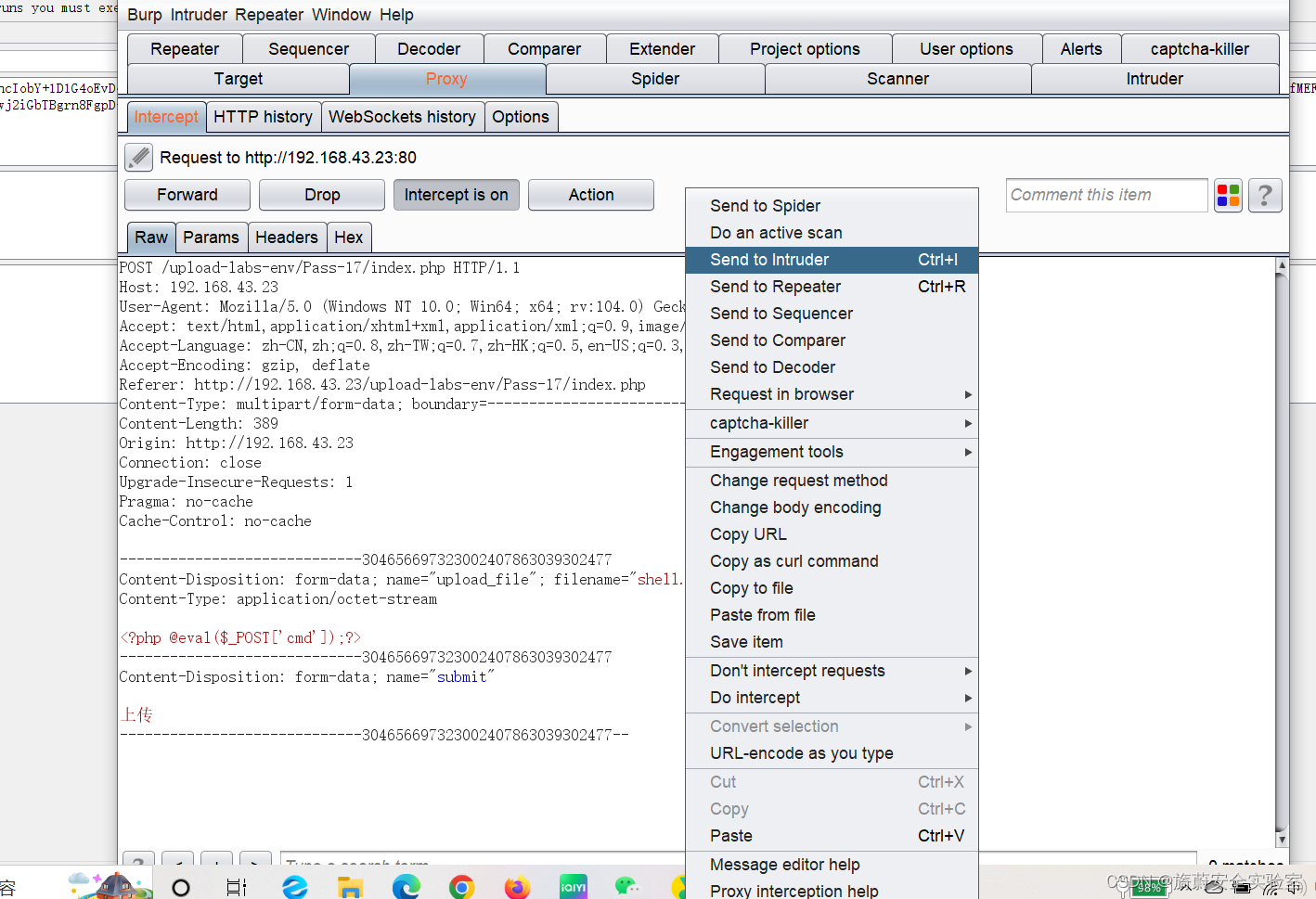Open the HTTP history sub-tab
This screenshot has height=899, width=1316.
[x=263, y=117]
